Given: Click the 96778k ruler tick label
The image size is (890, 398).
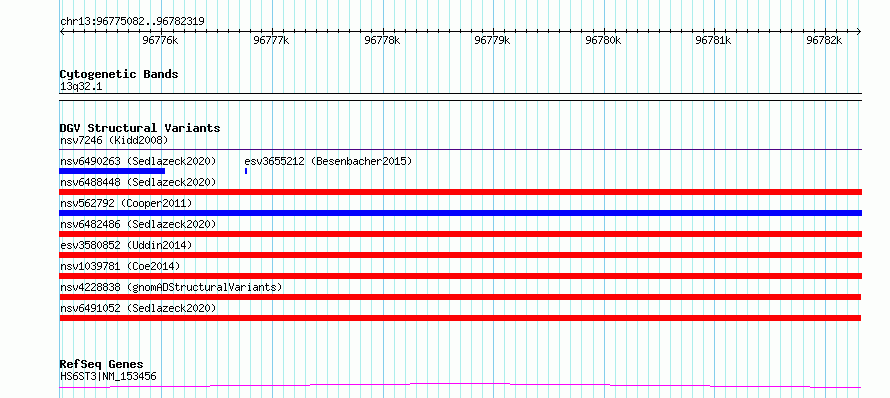Looking at the screenshot, I should click(382, 40).
